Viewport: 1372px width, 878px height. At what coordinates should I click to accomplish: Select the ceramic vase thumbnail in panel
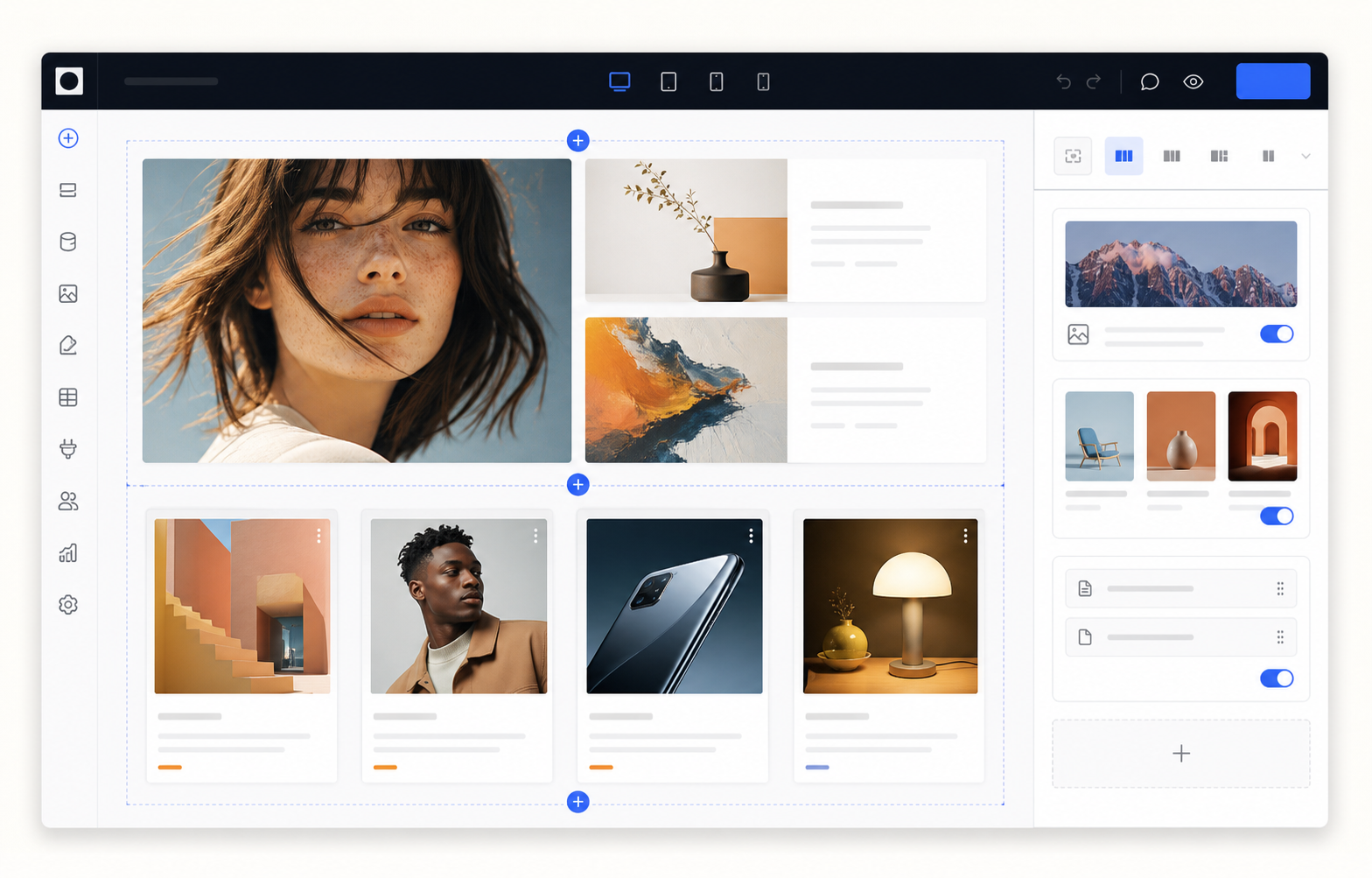click(x=1181, y=436)
